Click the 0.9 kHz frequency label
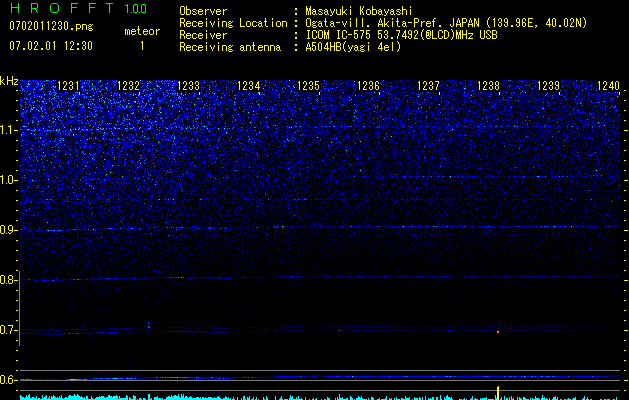This screenshot has height=400, width=629. 9,230
